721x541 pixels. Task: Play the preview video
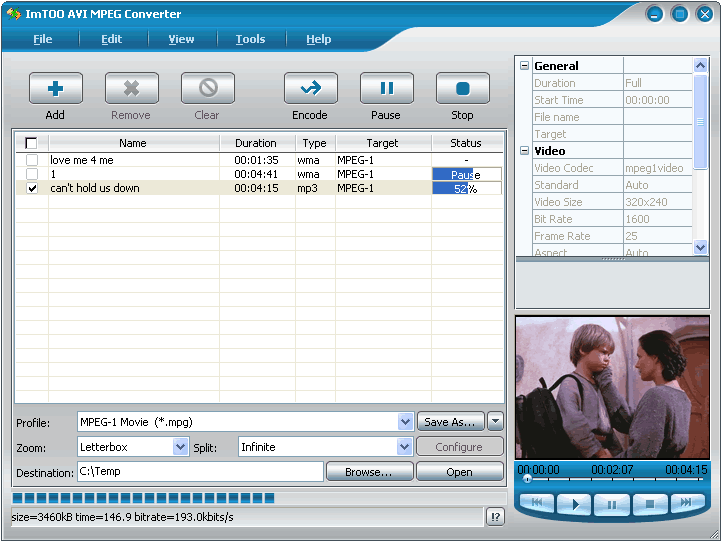coord(575,504)
